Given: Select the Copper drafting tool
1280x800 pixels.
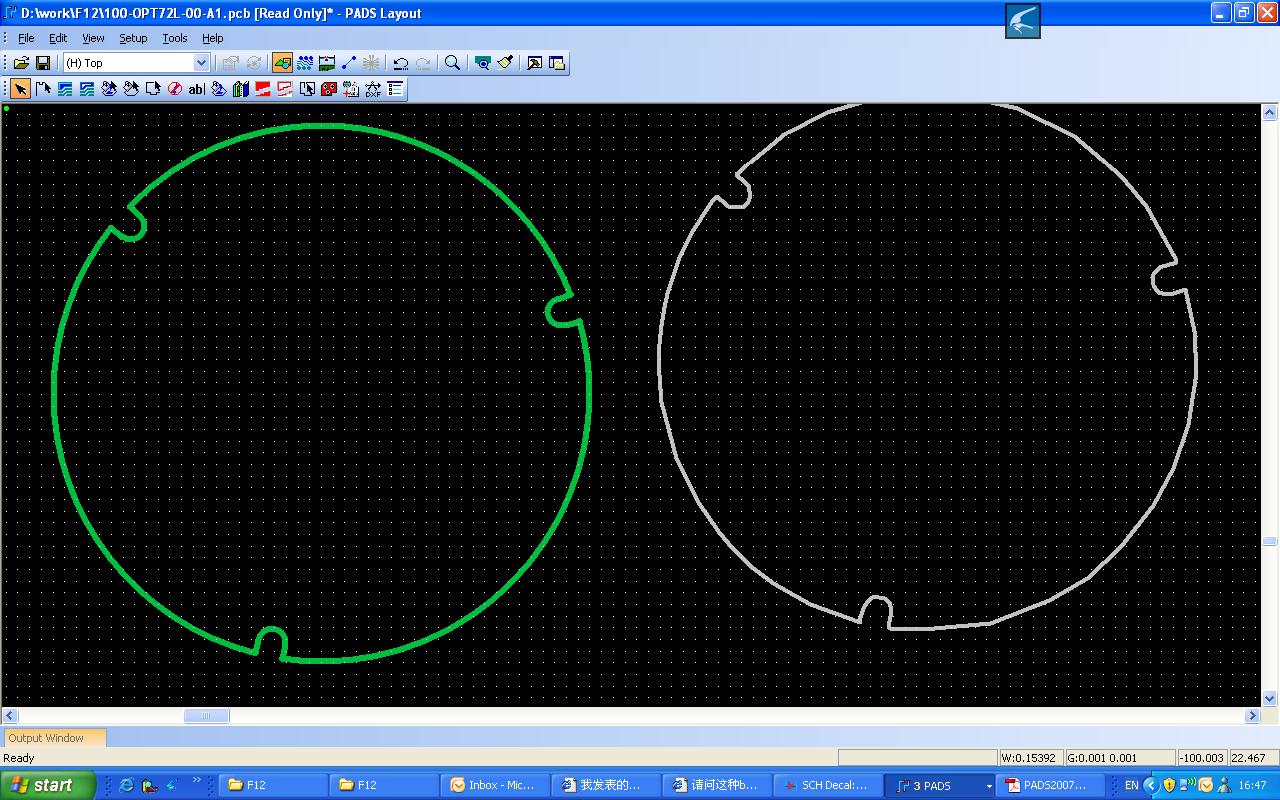Looking at the screenshot, I should click(65, 89).
